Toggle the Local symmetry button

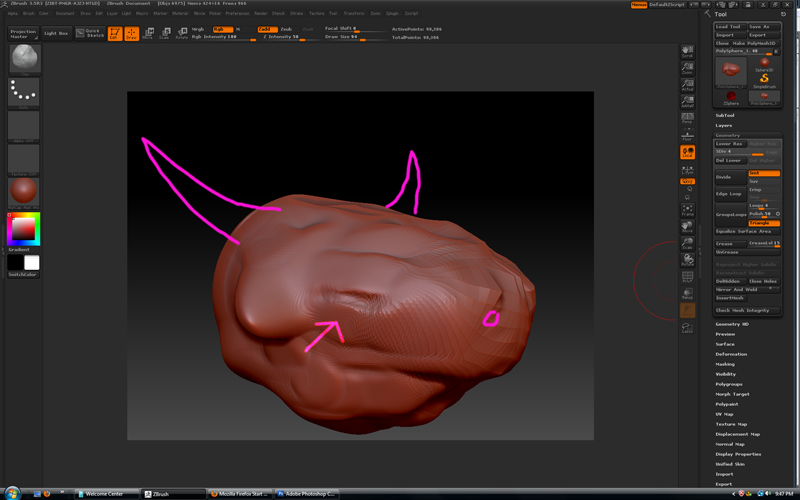tap(687, 152)
